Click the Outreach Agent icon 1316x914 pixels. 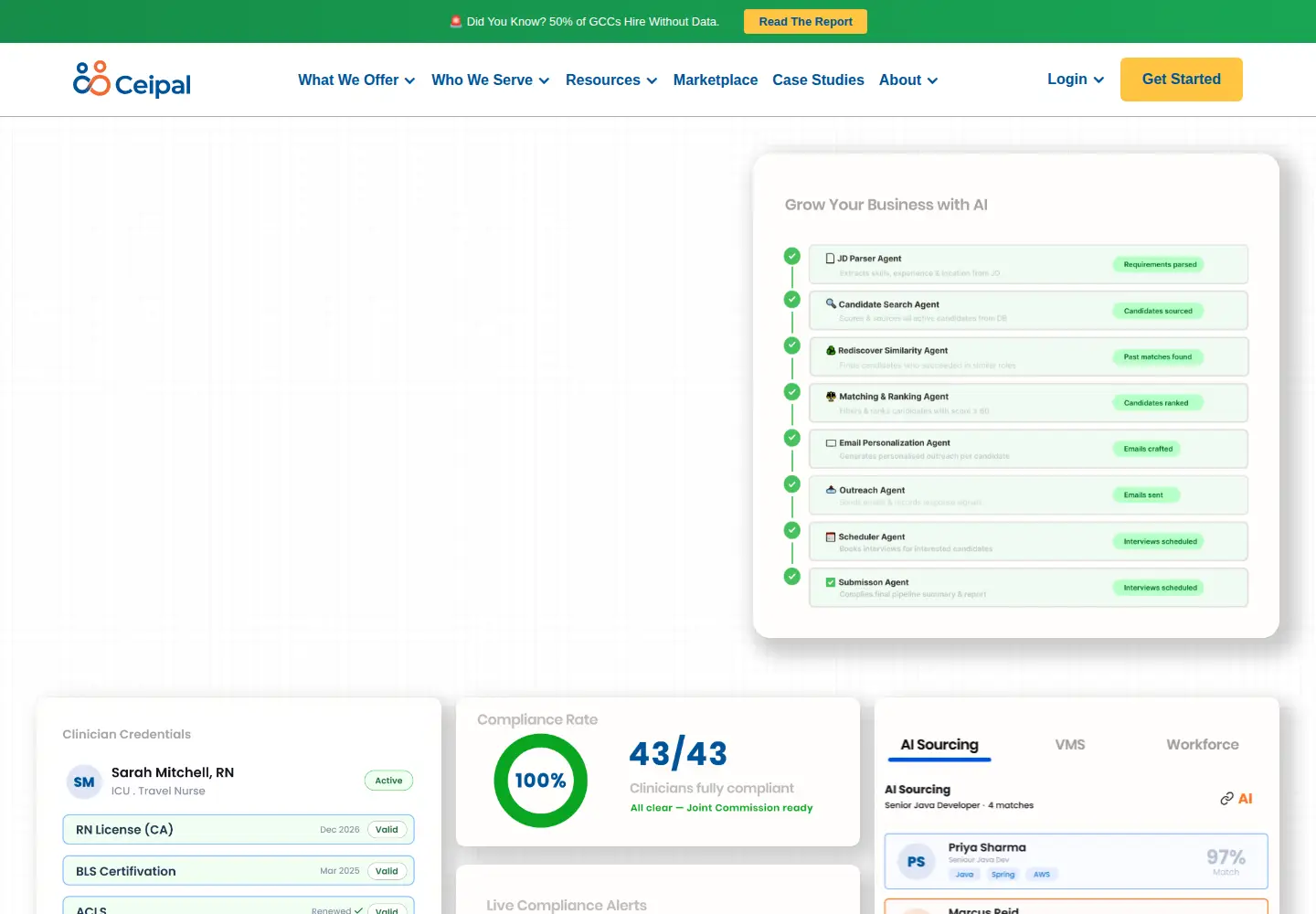[x=831, y=490]
